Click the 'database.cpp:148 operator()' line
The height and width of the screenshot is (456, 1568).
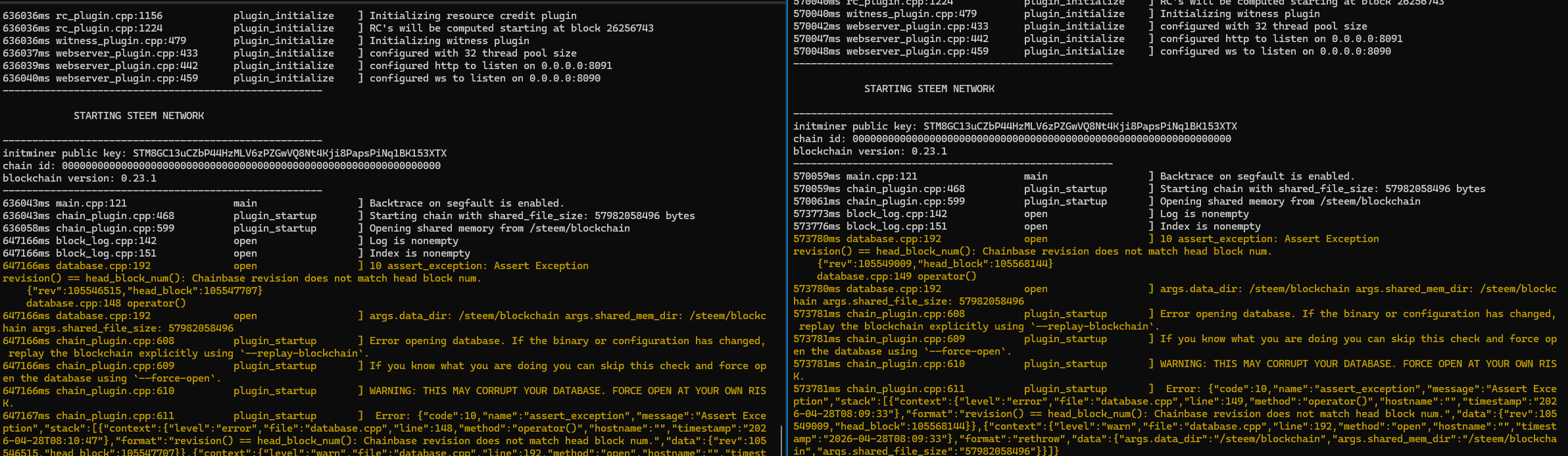tap(106, 303)
